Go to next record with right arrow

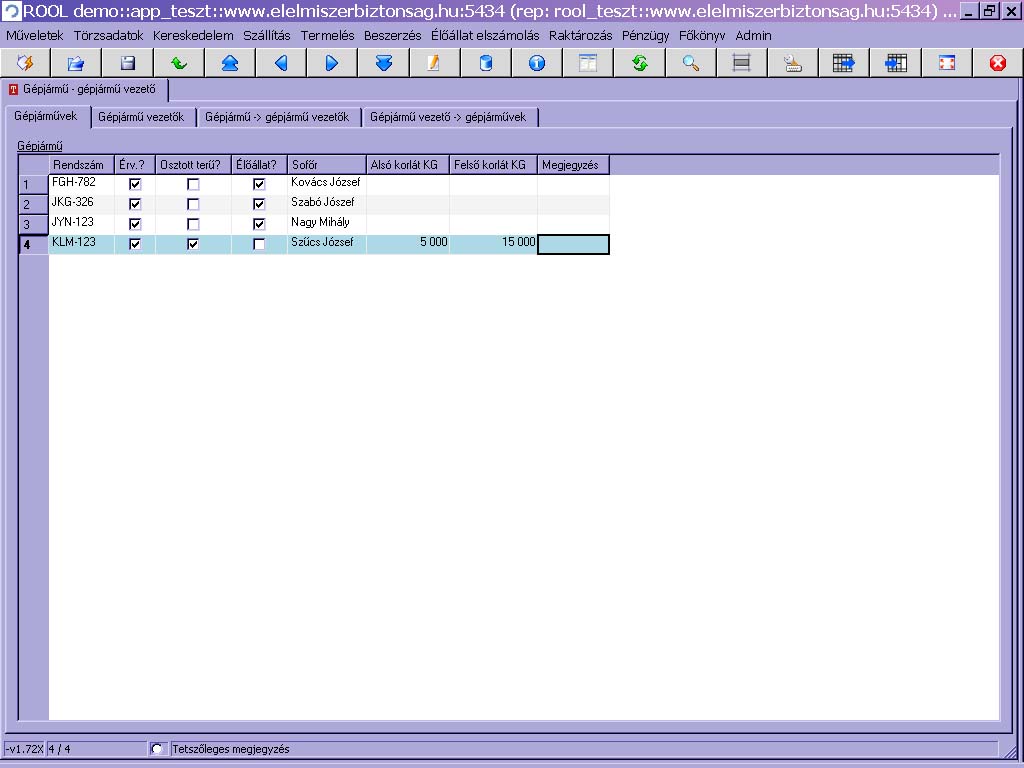pos(332,63)
